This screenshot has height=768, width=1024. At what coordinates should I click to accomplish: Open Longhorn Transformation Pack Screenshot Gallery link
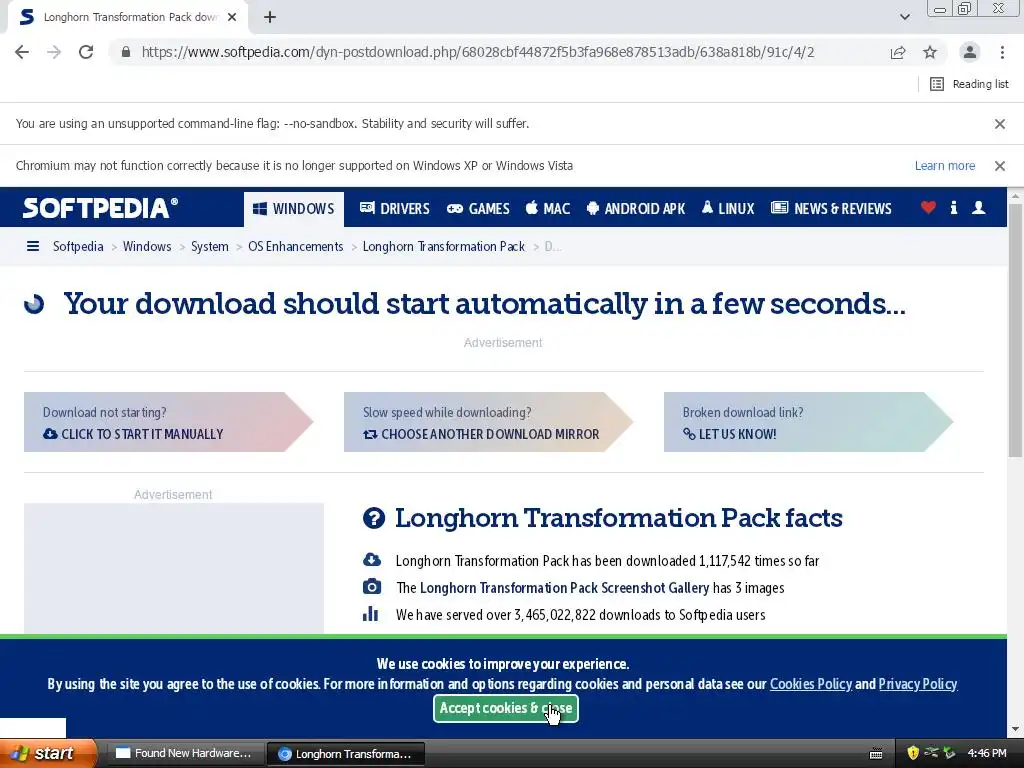[x=564, y=588]
